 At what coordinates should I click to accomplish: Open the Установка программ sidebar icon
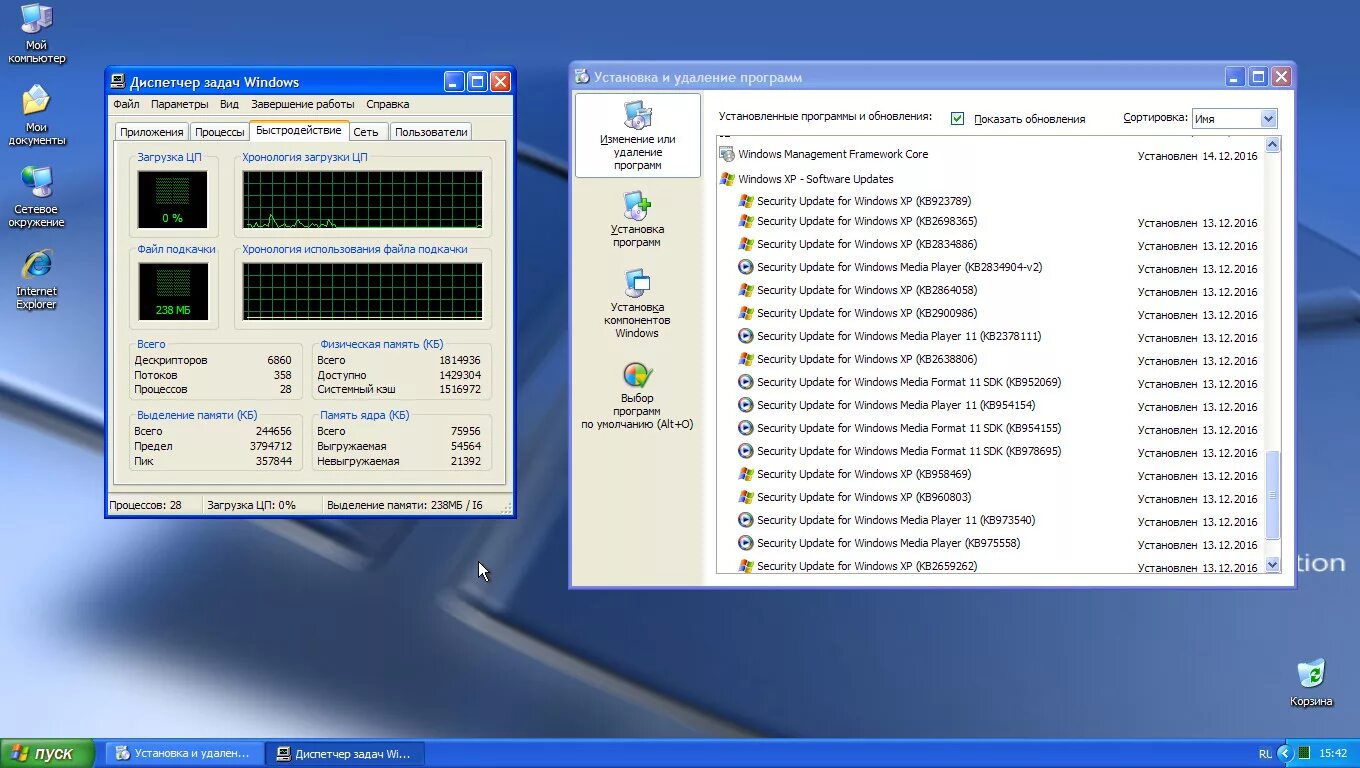637,213
